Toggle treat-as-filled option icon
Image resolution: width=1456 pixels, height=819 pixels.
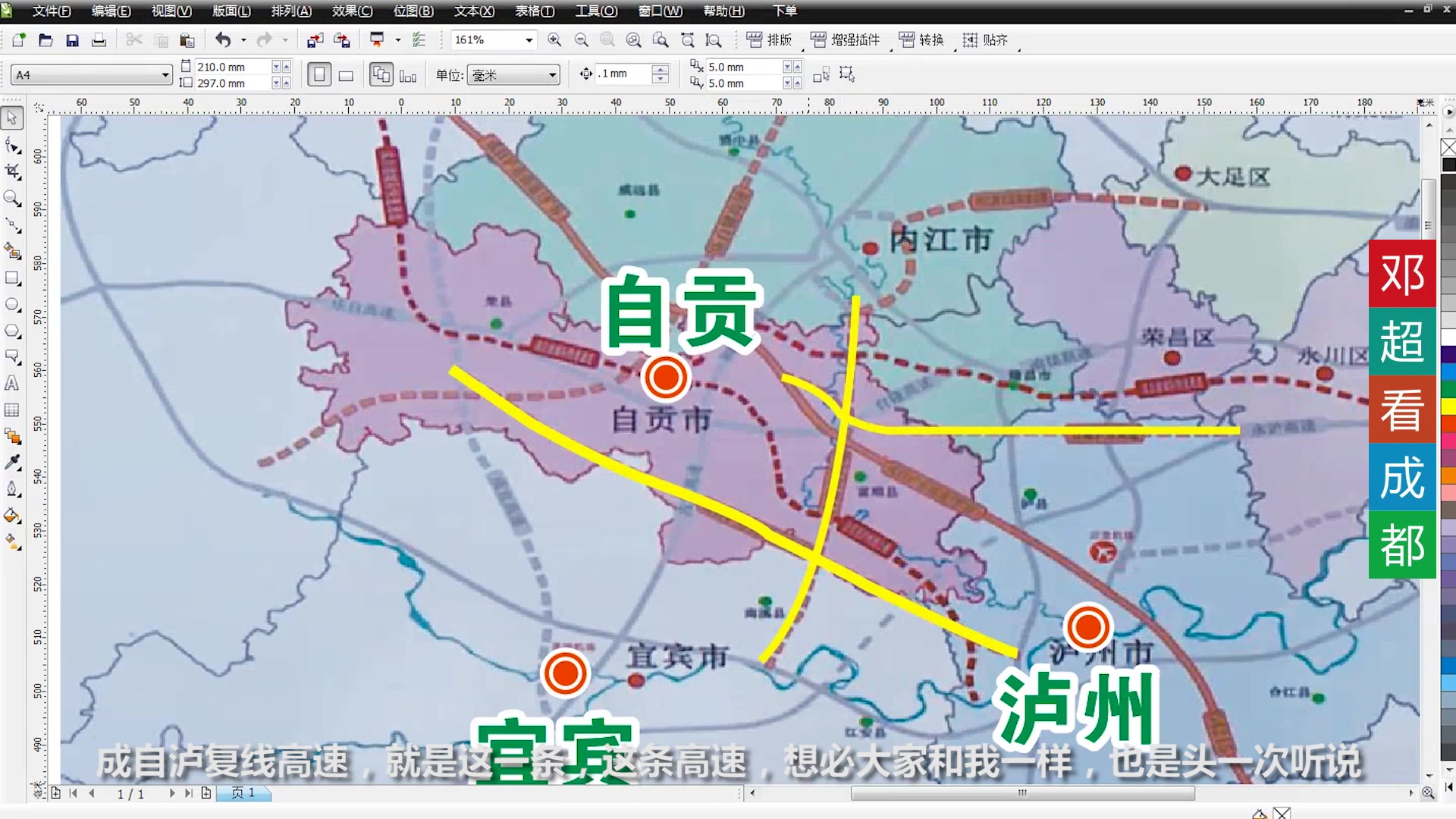coord(821,74)
